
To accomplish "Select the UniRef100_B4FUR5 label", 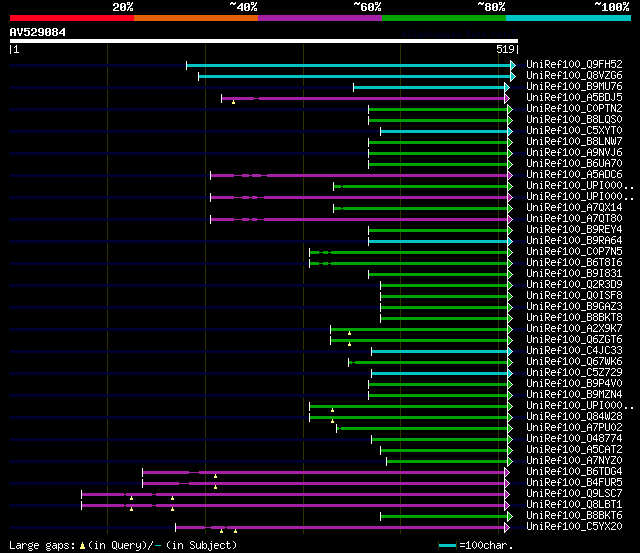I will click(x=574, y=483).
